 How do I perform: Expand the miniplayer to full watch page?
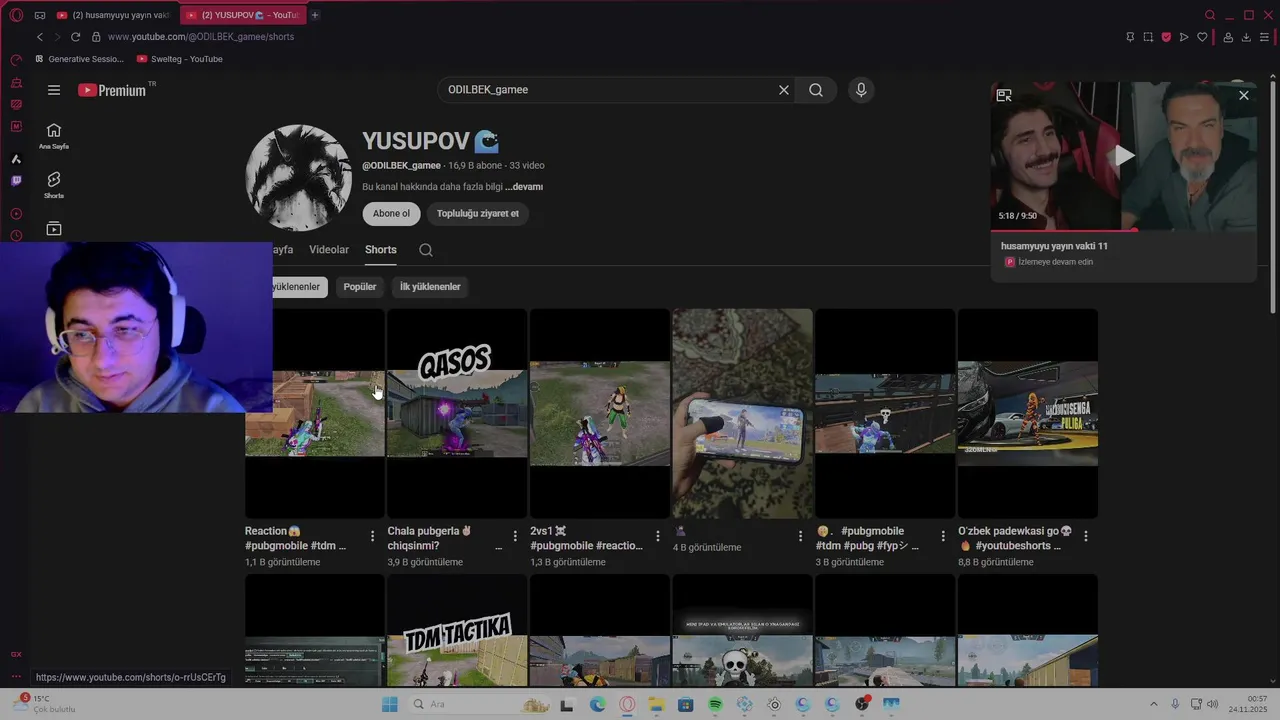[x=1004, y=95]
